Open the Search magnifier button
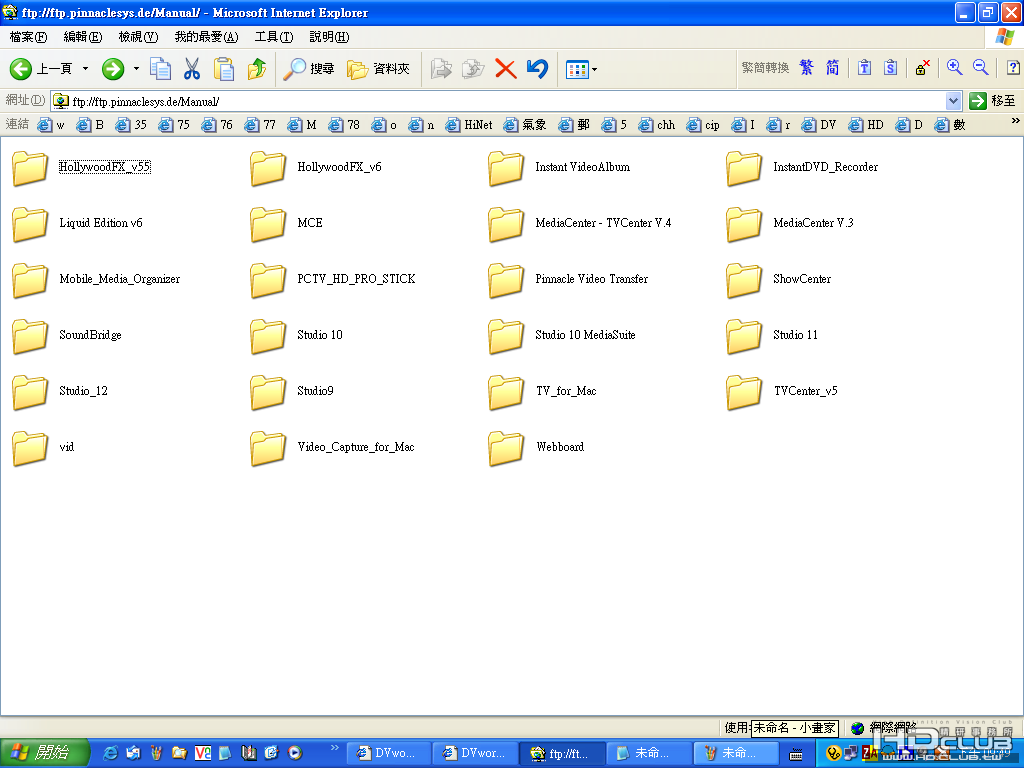Viewport: 1024px width, 768px height. click(x=309, y=69)
